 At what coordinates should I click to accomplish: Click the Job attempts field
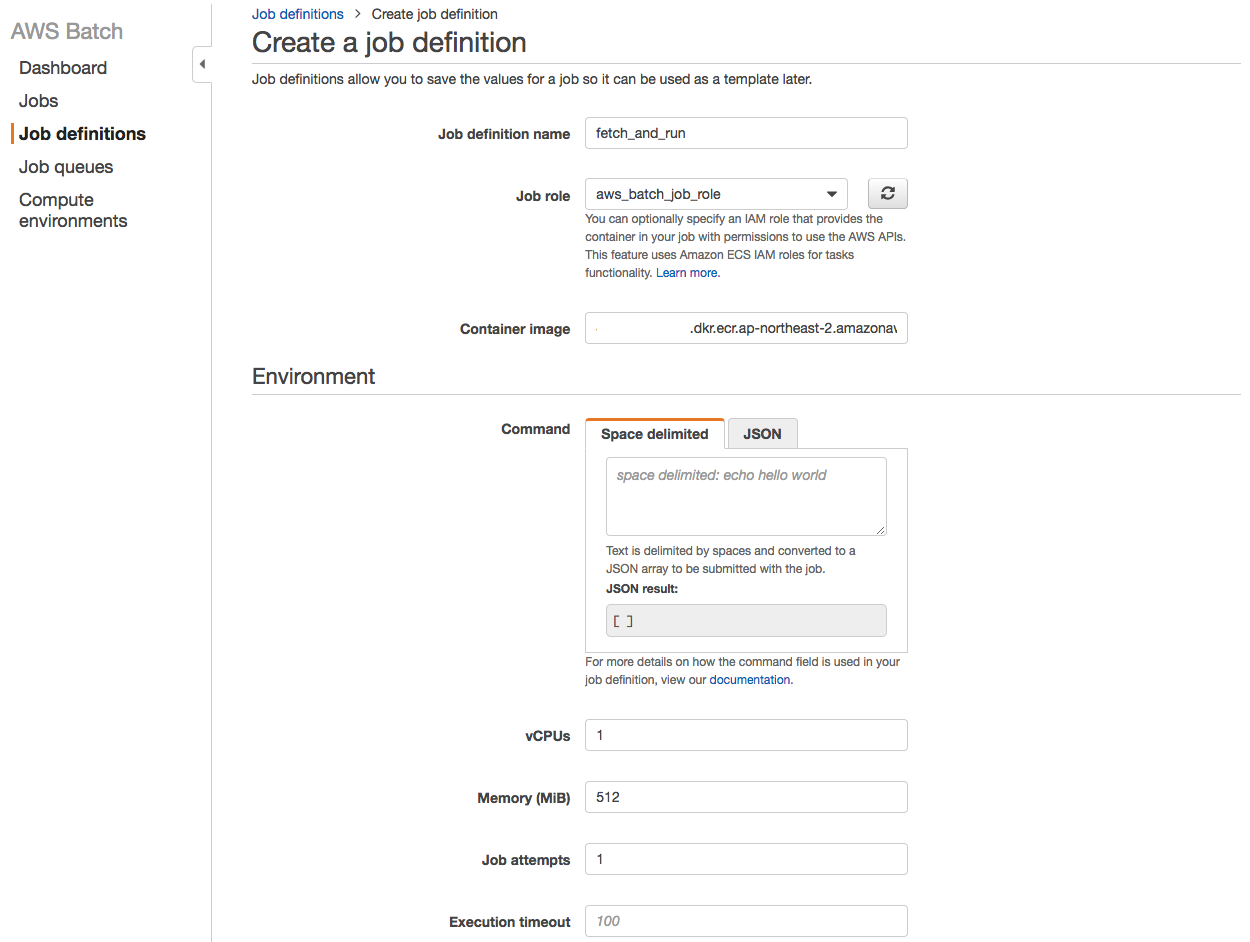pos(746,859)
